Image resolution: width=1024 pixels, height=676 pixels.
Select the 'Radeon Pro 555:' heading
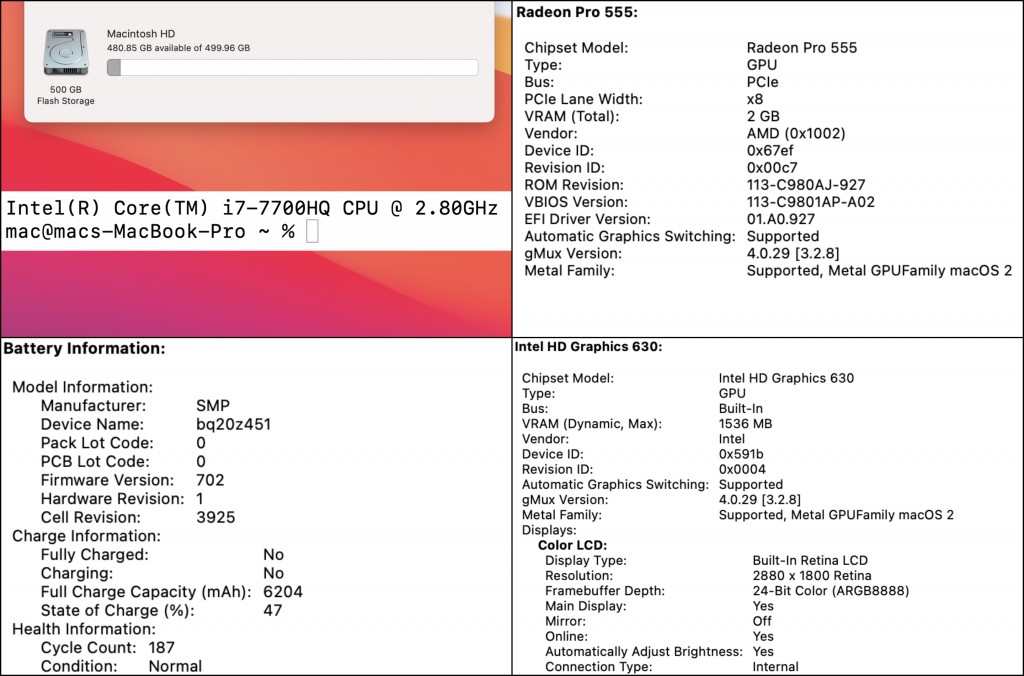577,12
